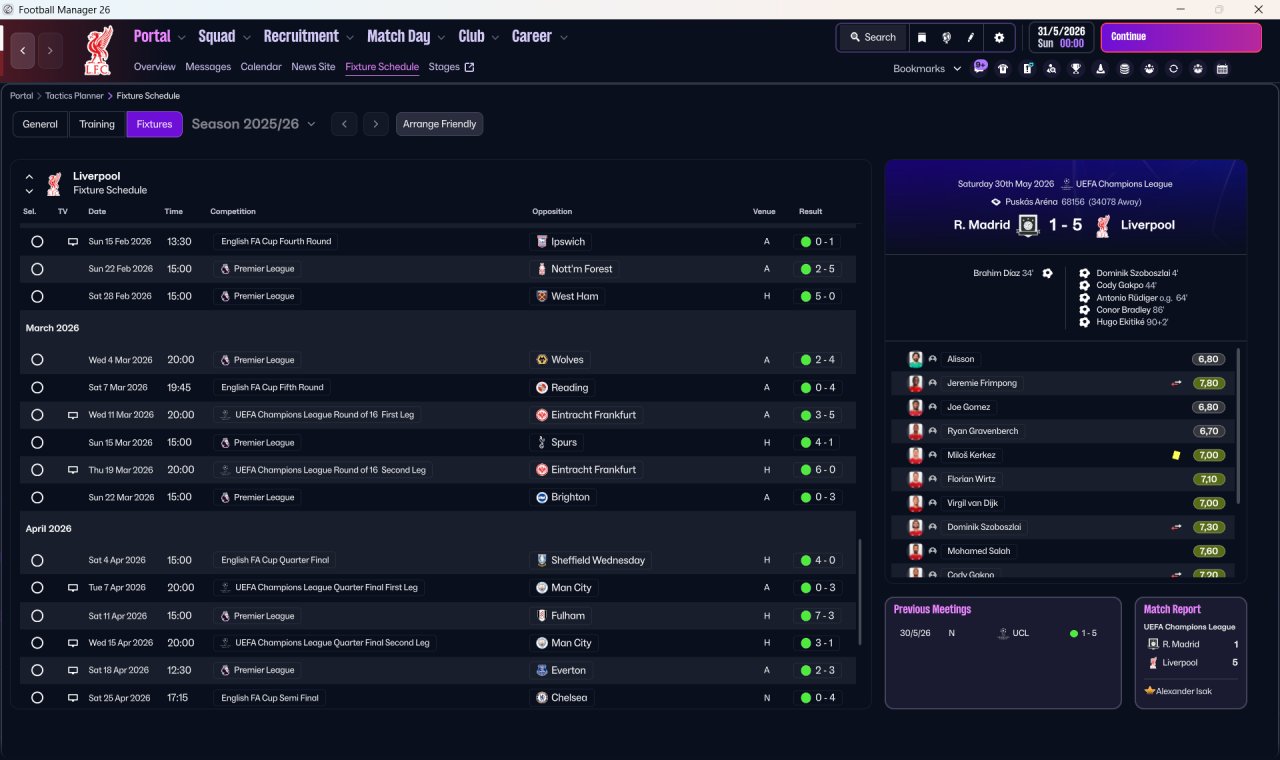Open the coins finances bookmark icon
The image size is (1280, 760).
tap(1125, 69)
